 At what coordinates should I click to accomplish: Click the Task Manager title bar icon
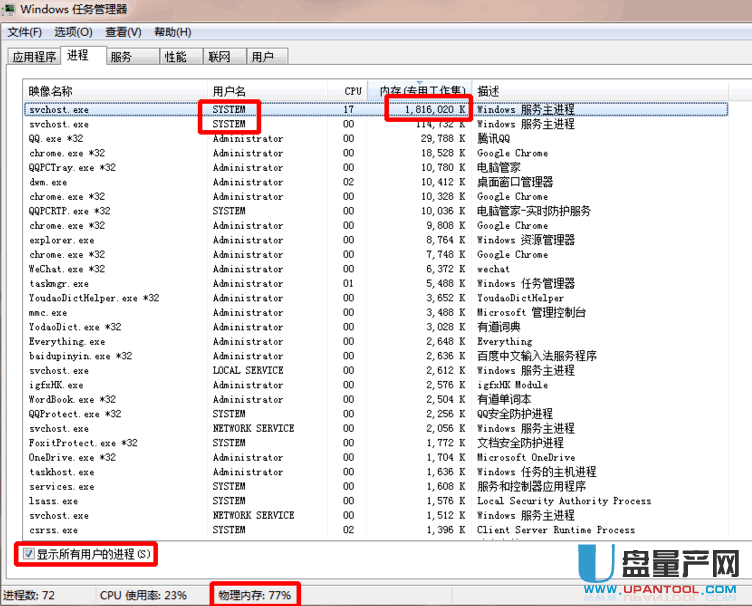(9, 9)
